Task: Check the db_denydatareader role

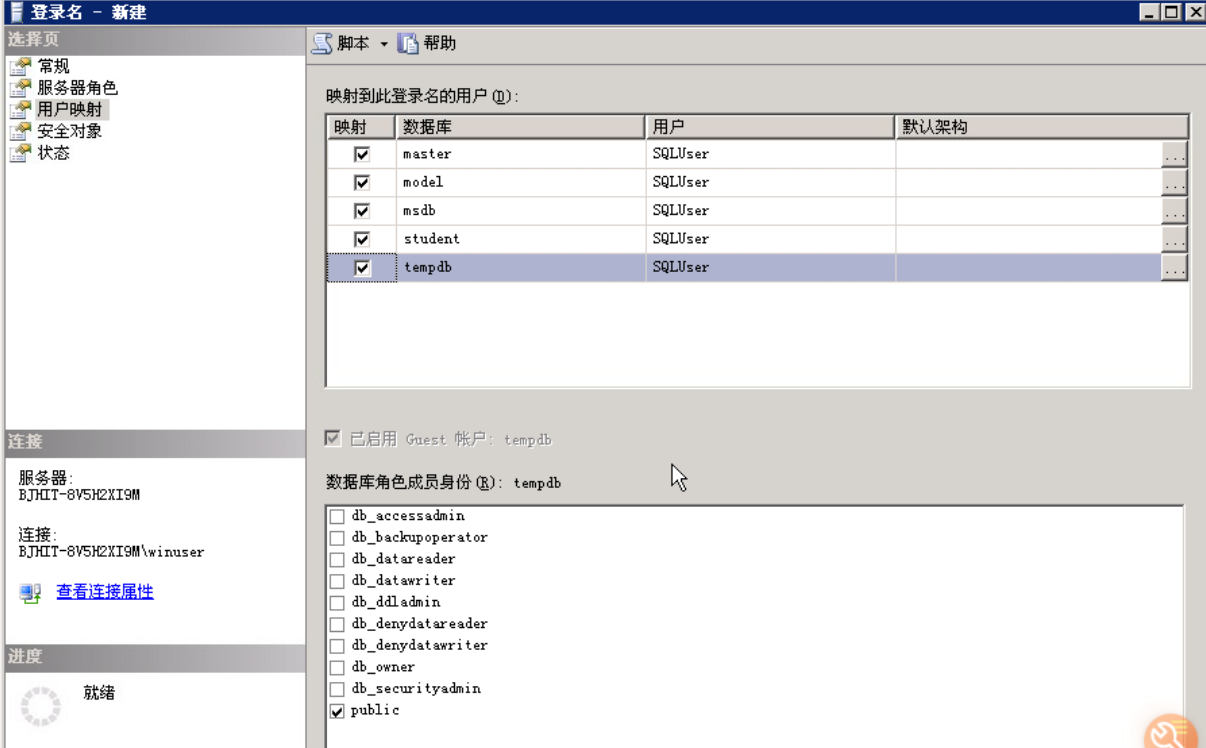Action: pos(337,624)
